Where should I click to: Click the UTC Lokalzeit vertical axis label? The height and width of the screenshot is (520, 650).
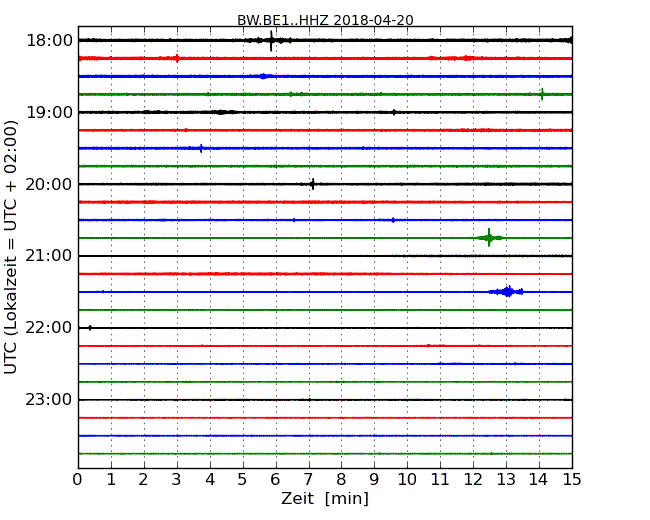[11, 247]
